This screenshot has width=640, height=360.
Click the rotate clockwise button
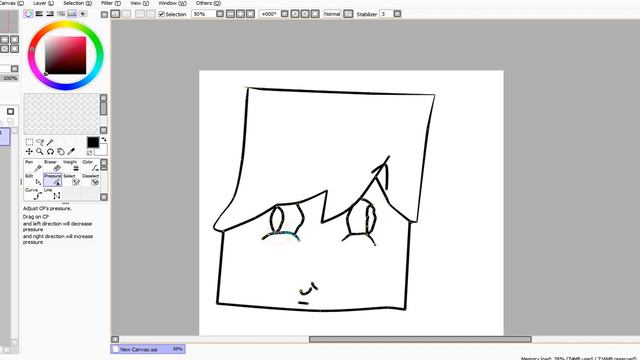305,14
